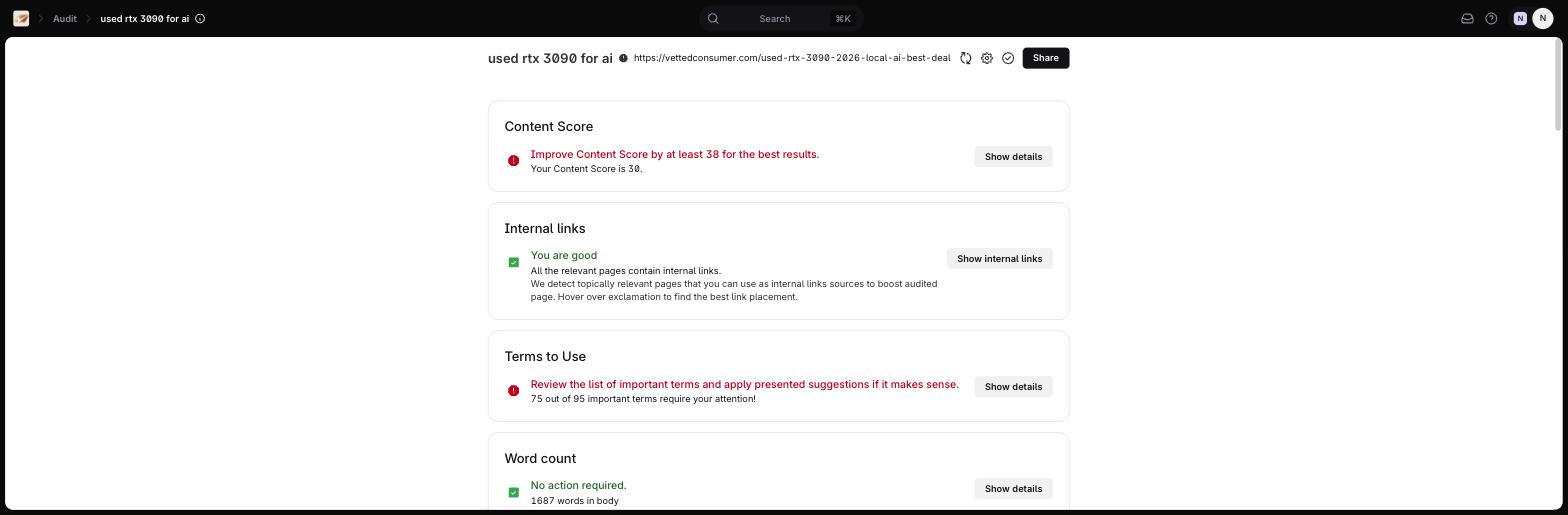Click 'All the relevant pages contain internal links.' text
Screen dimensions: 1568x515
[626, 271]
